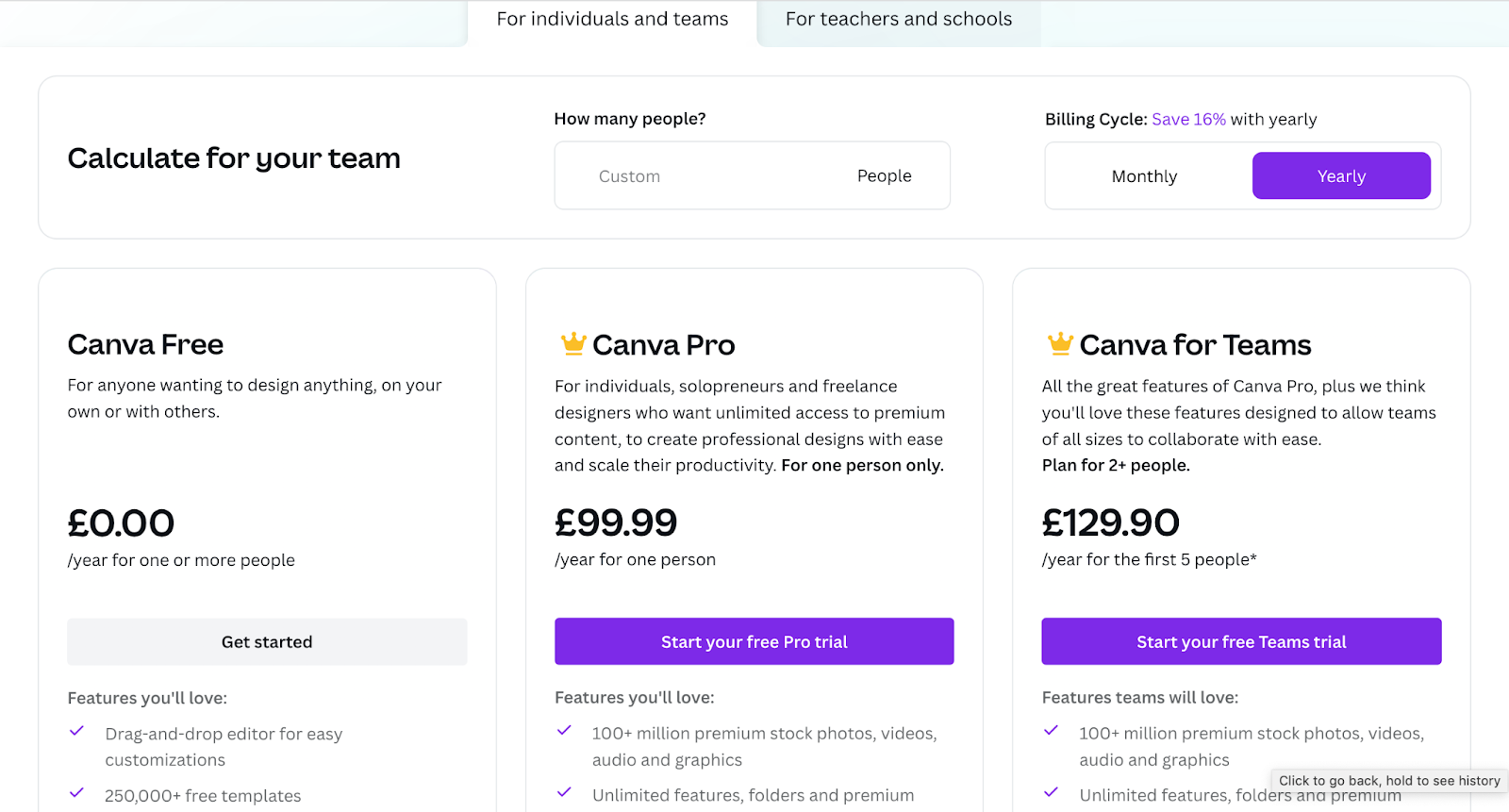Viewport: 1509px width, 812px height.
Task: Click the Get started button
Action: tap(267, 642)
